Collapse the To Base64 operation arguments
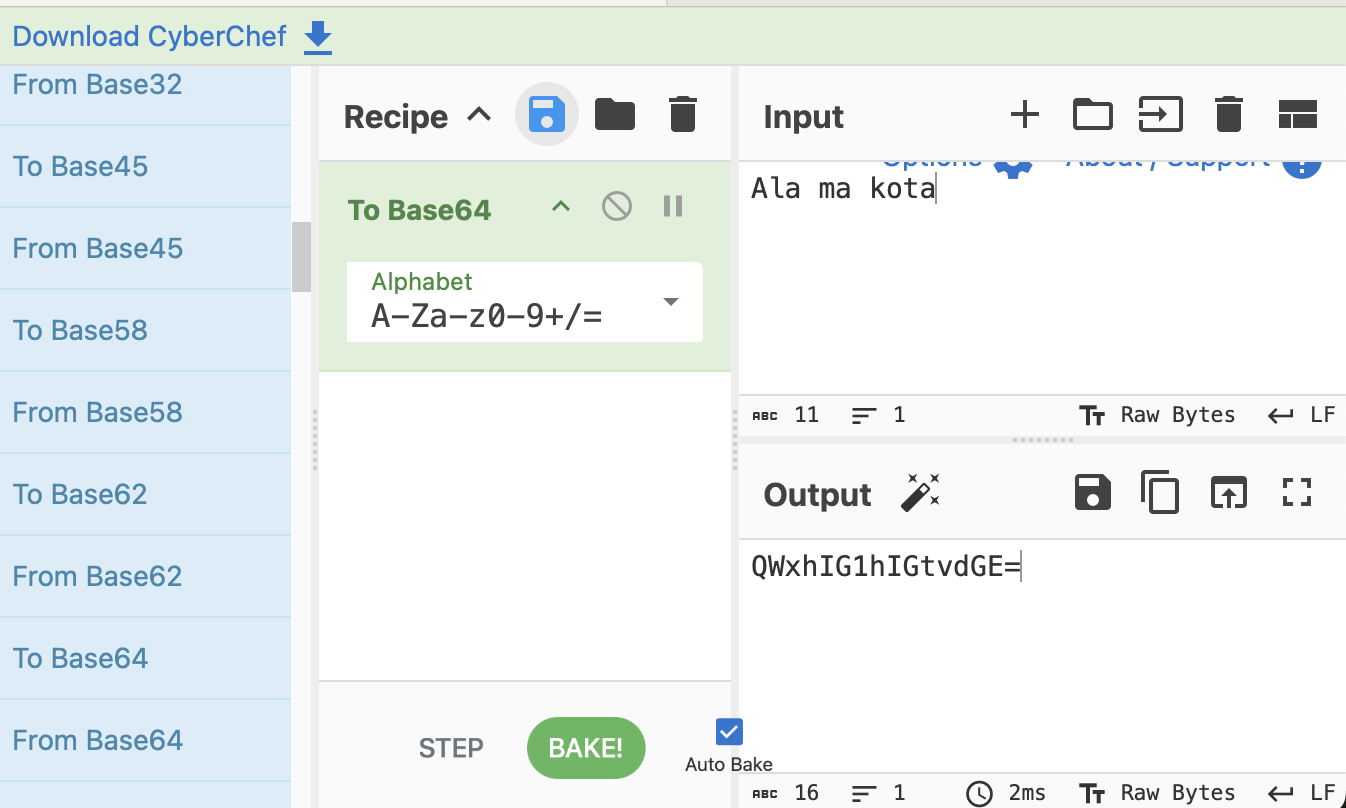This screenshot has height=808, width=1346. point(561,207)
